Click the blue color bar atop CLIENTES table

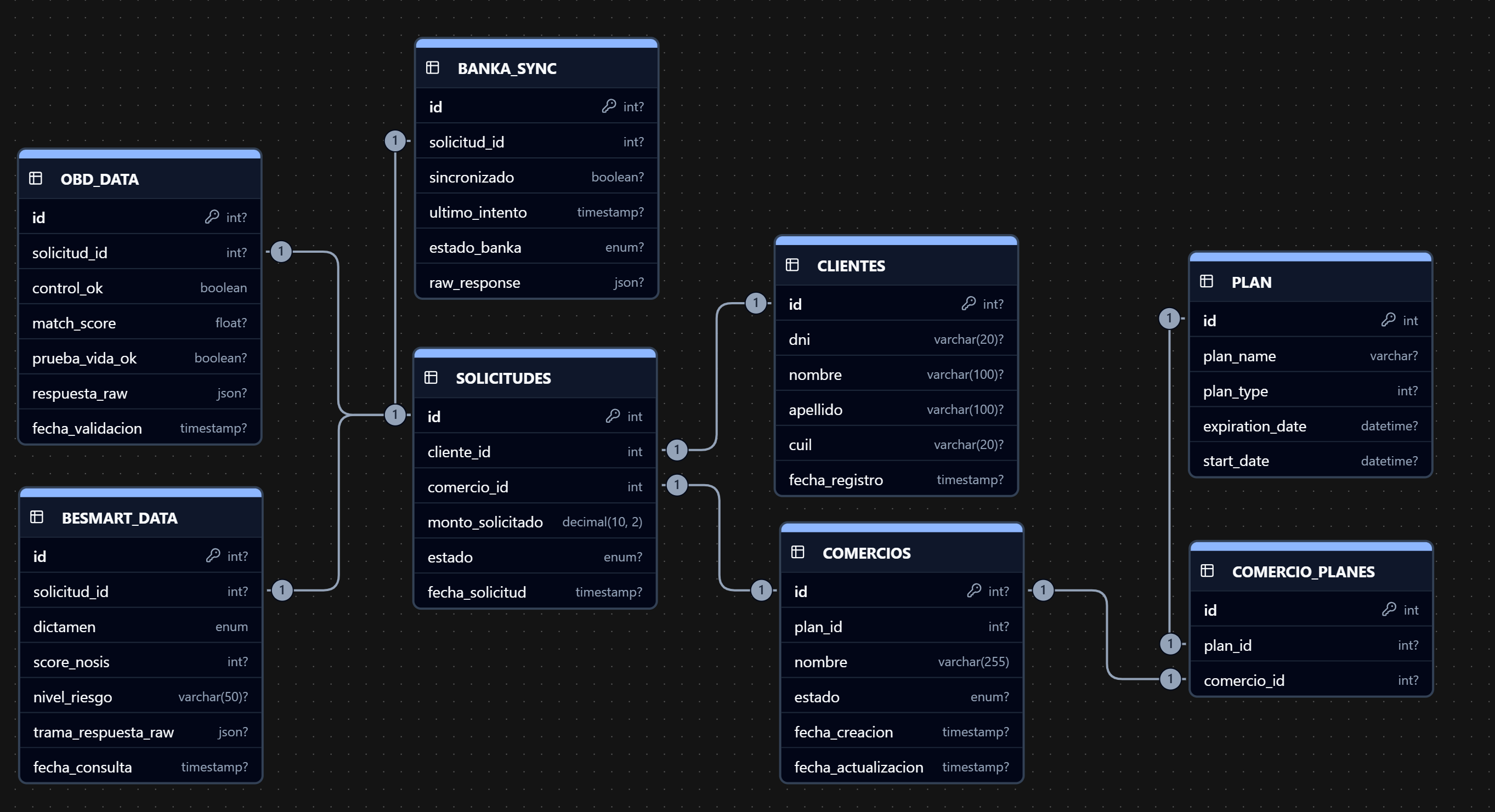pyautogui.click(x=896, y=241)
